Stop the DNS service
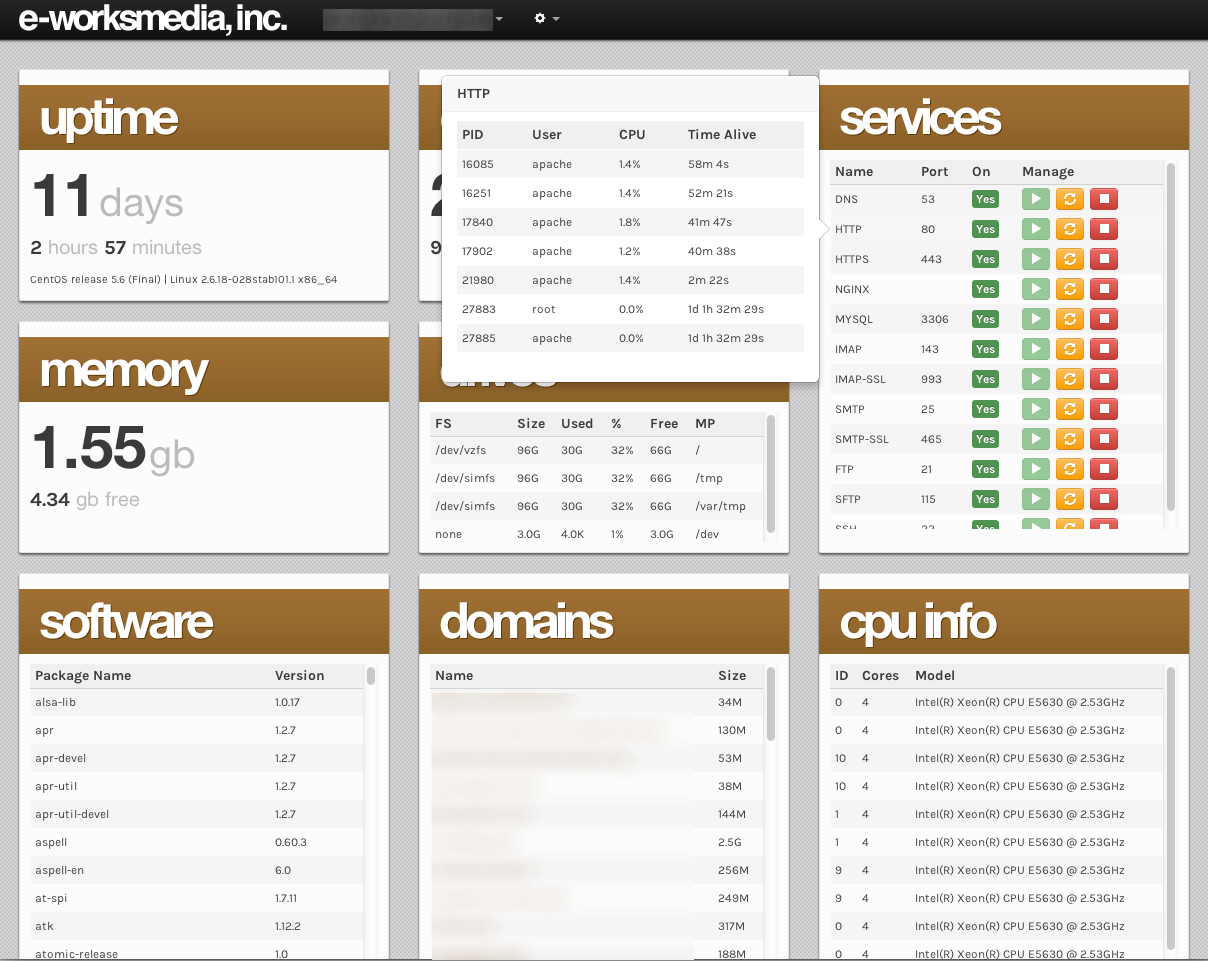Image resolution: width=1208 pixels, height=961 pixels. [1103, 199]
